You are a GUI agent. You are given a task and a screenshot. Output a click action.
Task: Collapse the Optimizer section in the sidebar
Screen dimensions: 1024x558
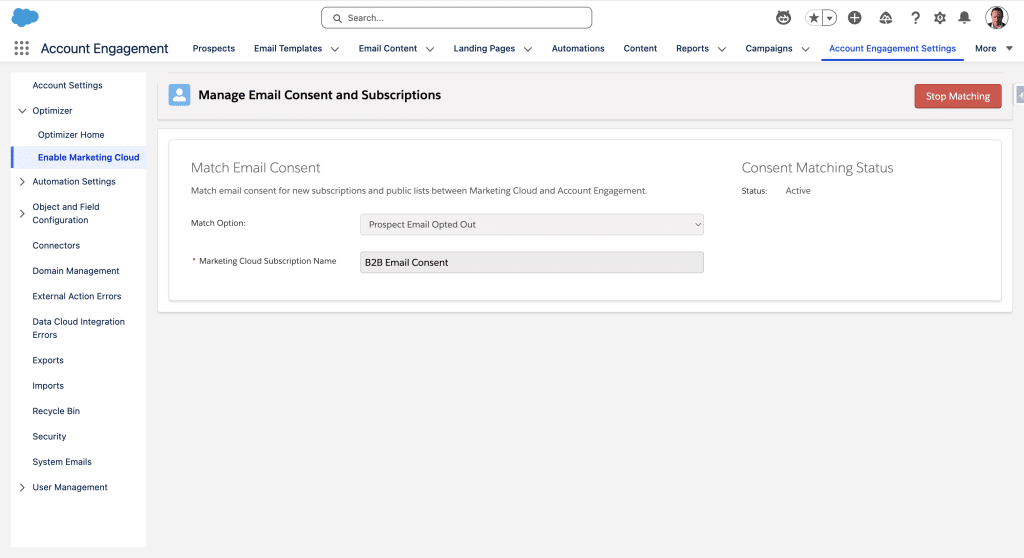click(23, 111)
